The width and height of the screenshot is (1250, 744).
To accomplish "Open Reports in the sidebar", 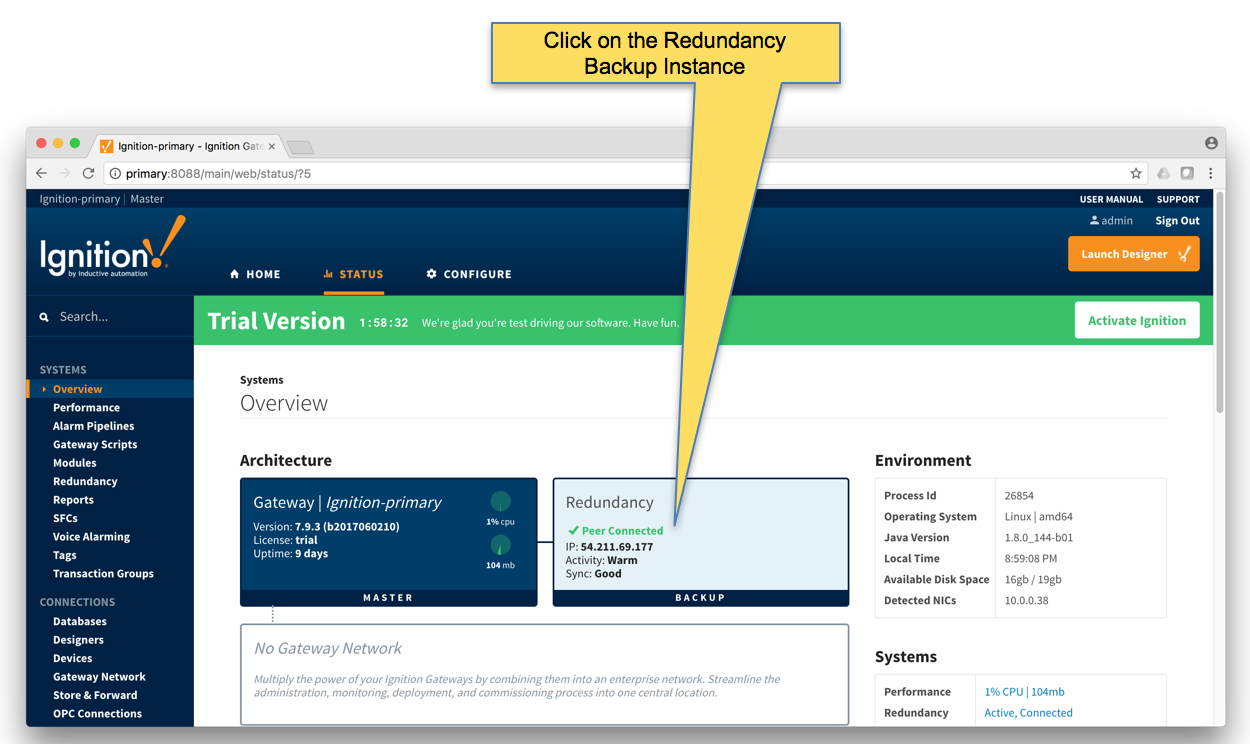I will point(73,500).
